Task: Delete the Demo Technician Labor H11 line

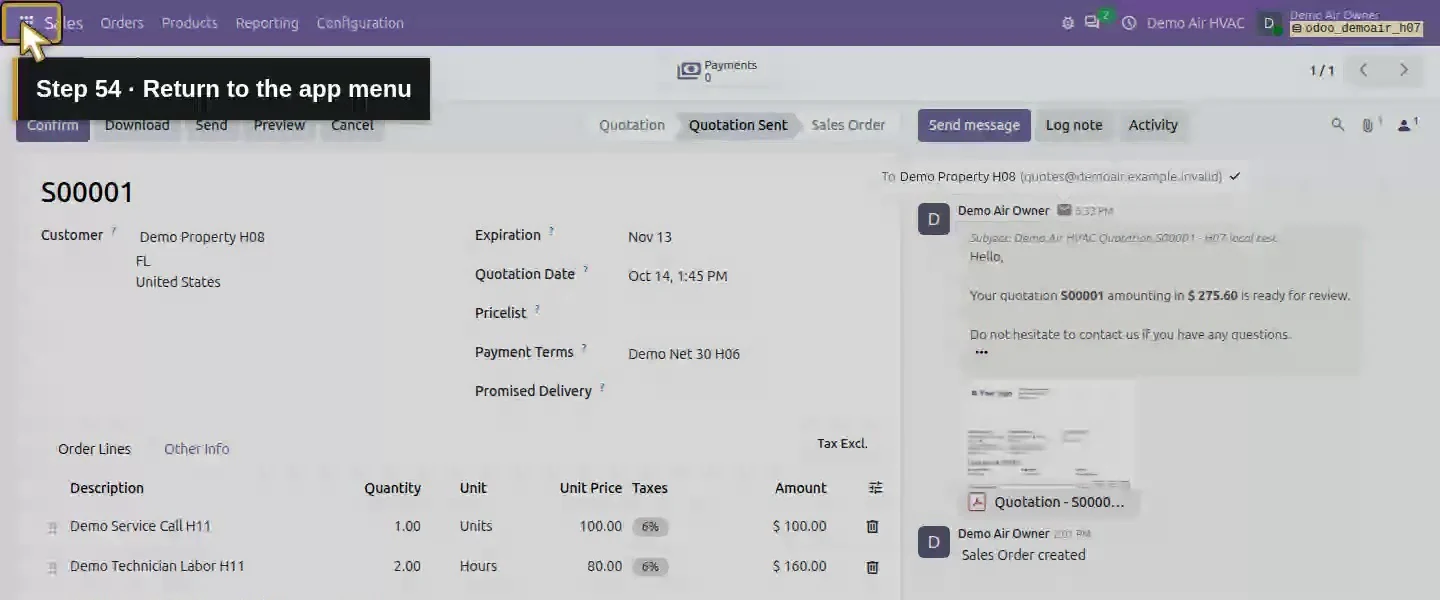Action: pyautogui.click(x=872, y=567)
